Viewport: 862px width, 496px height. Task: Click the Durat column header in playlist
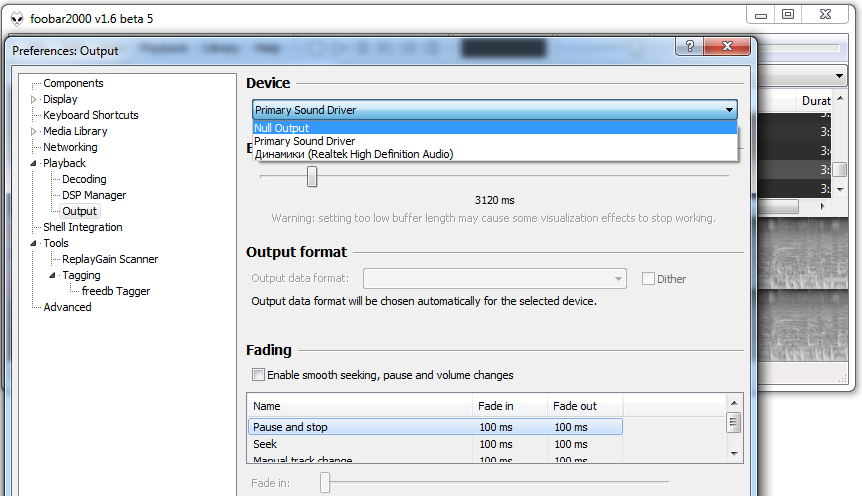816,101
